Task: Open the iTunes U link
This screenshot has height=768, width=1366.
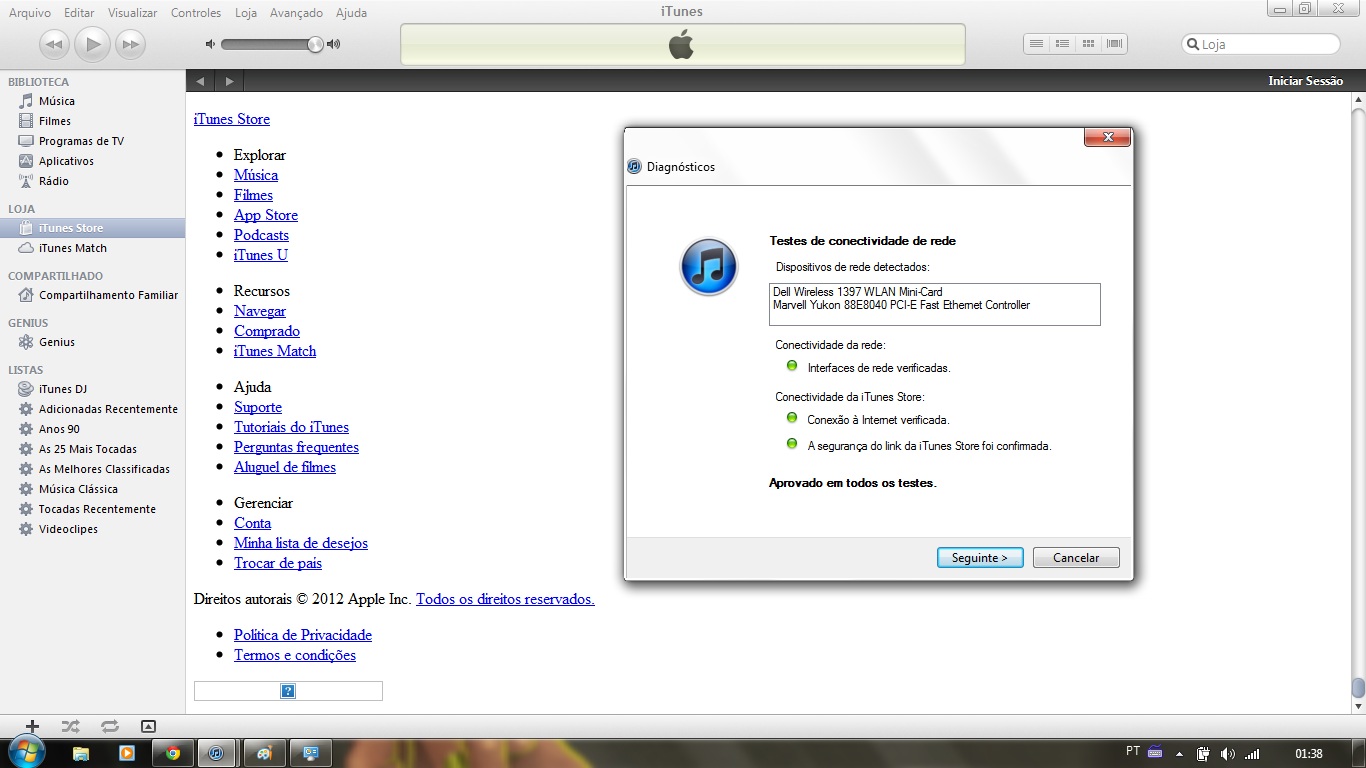Action: pyautogui.click(x=261, y=255)
